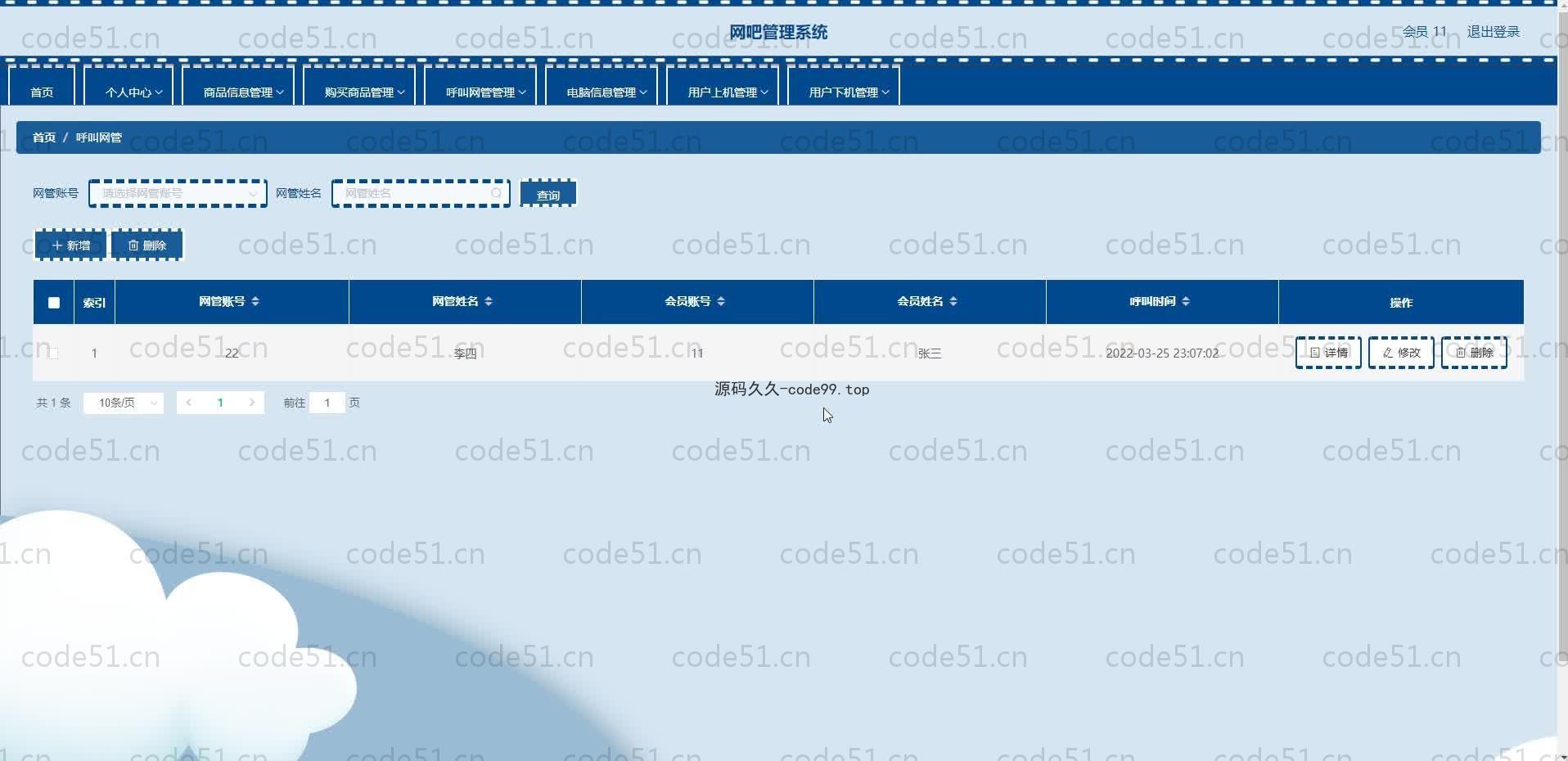Click the 索引 column header
Screen dimensions: 1568x761
pyautogui.click(x=94, y=302)
